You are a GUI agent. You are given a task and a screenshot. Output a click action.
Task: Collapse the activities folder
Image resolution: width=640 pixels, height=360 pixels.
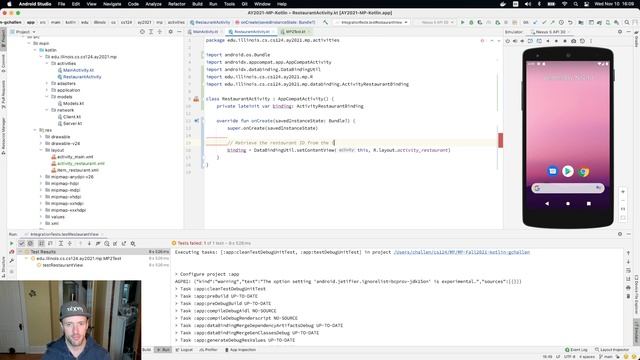(x=47, y=64)
